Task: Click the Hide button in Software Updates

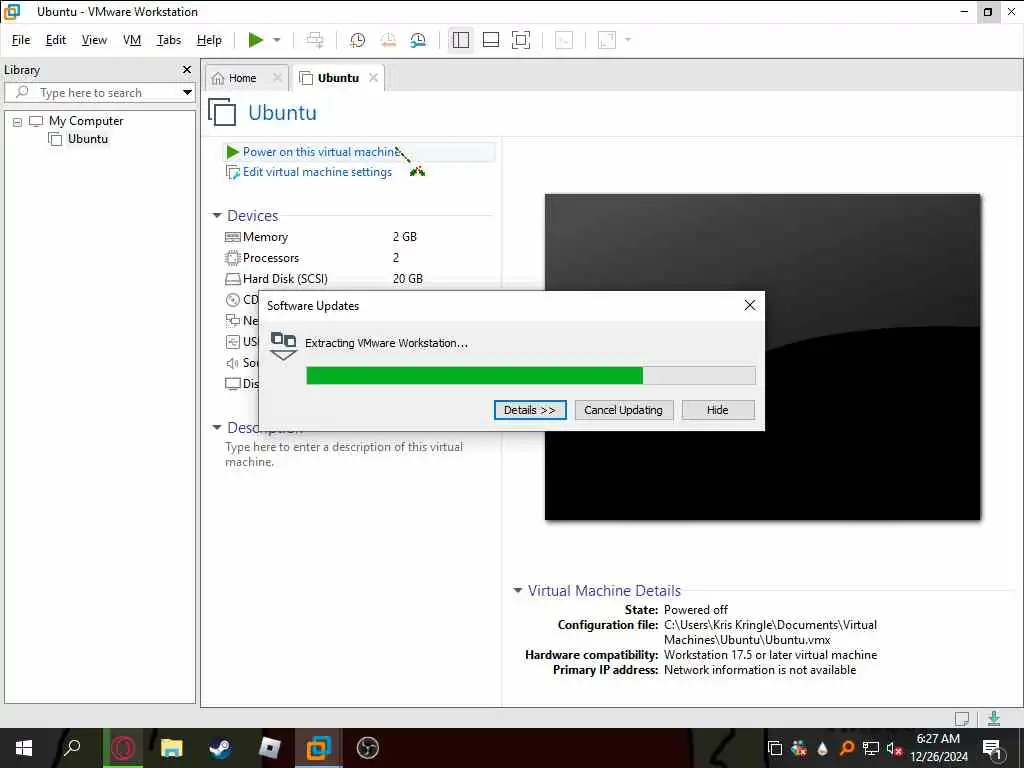Action: coord(717,409)
